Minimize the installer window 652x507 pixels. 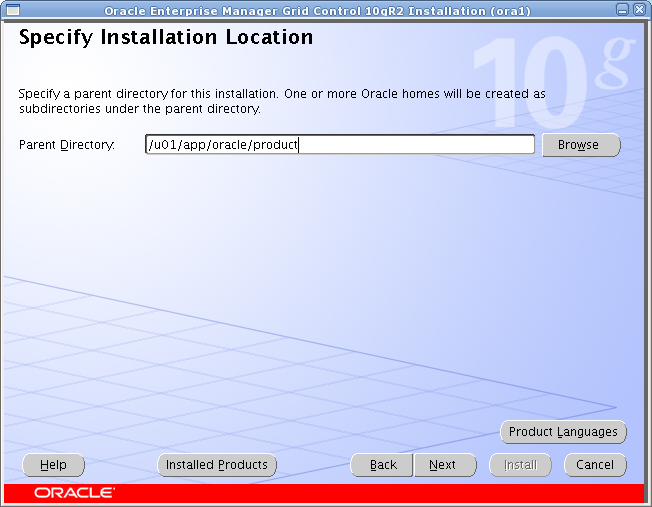(x=622, y=10)
